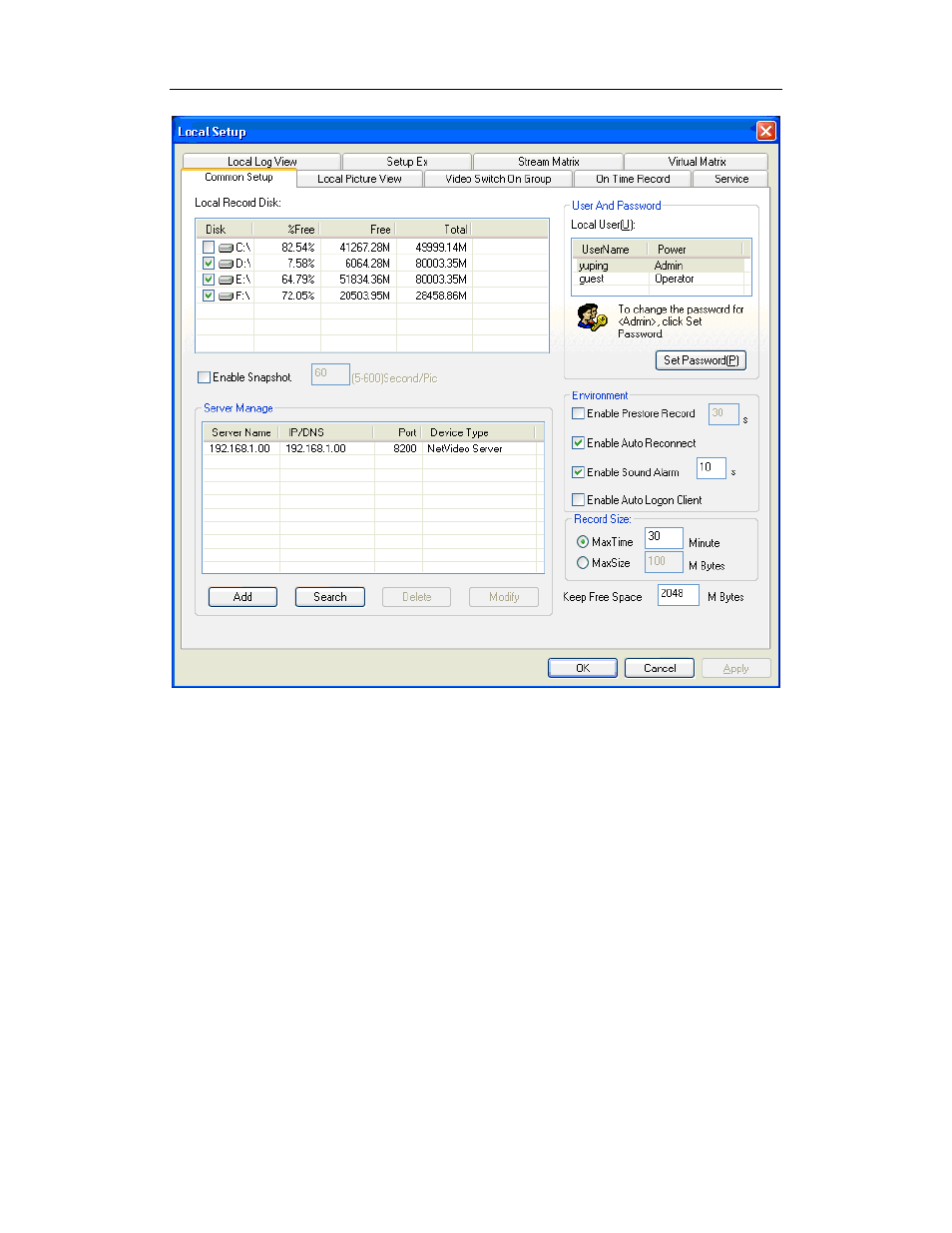Select user guest in the list
Screen dimensions: 952x1233
660,280
